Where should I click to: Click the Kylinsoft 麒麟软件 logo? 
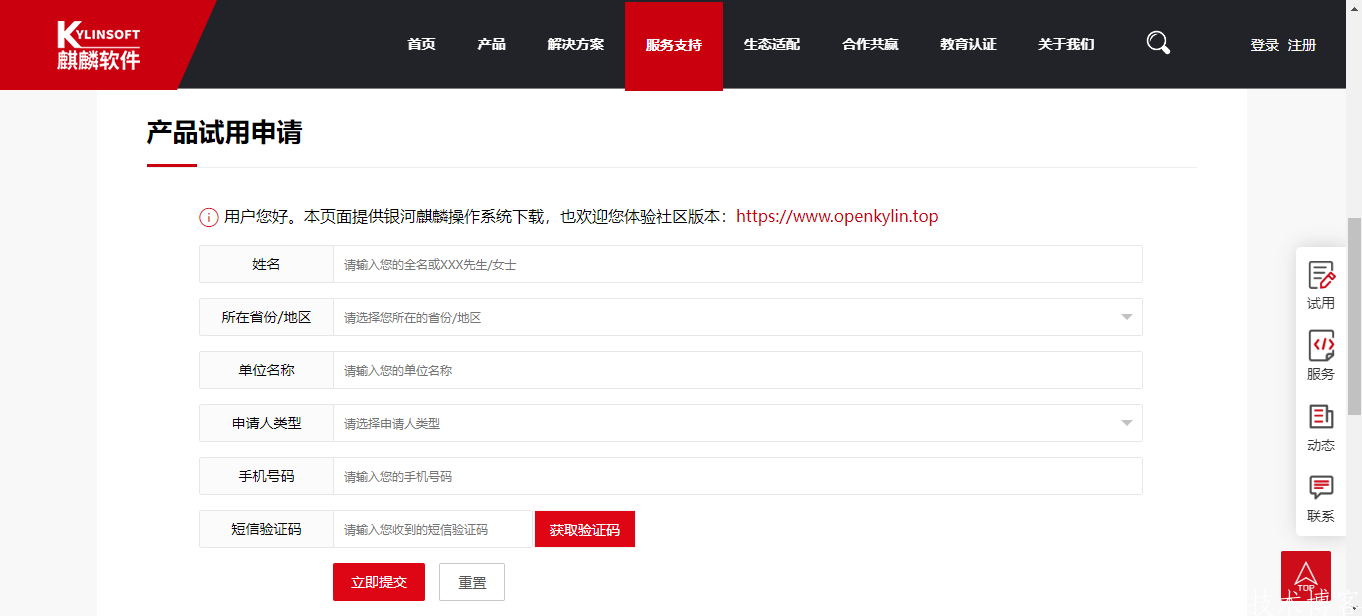click(98, 46)
